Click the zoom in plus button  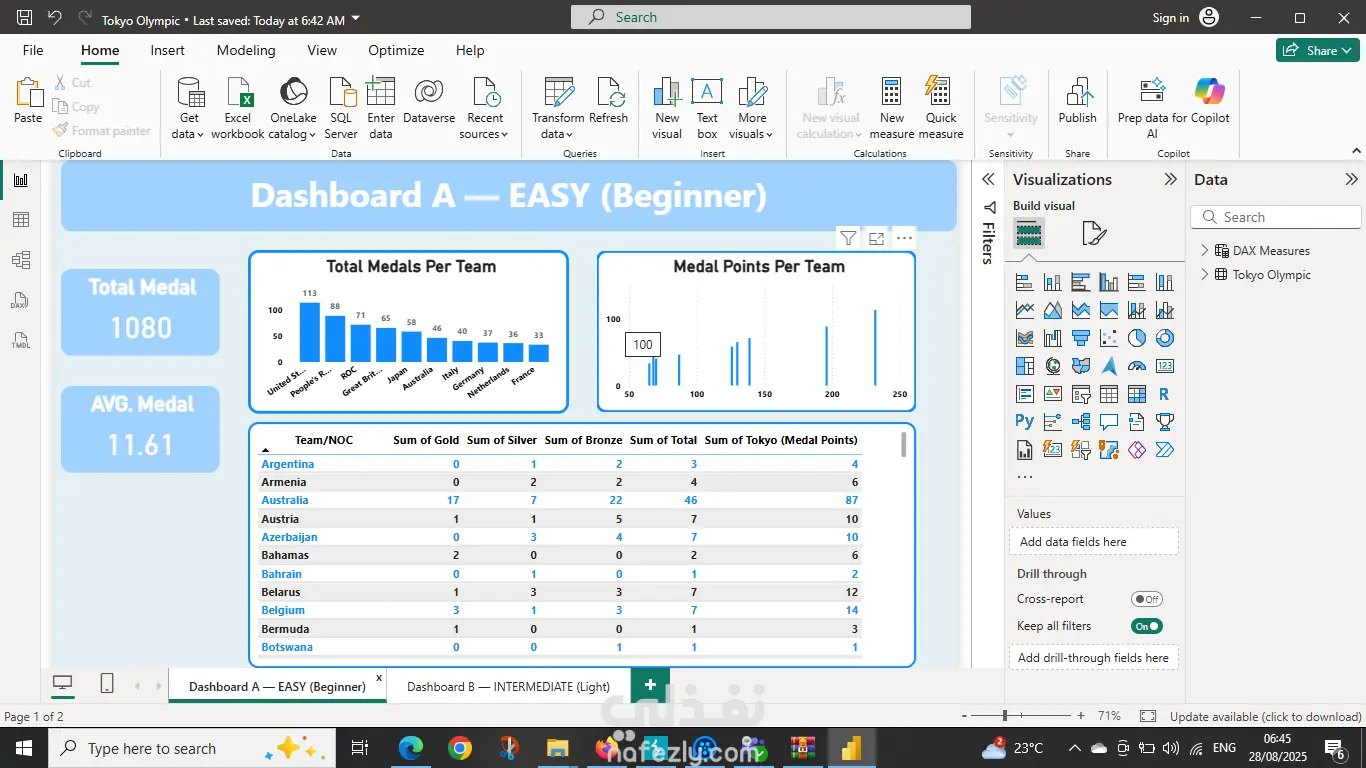point(1080,716)
